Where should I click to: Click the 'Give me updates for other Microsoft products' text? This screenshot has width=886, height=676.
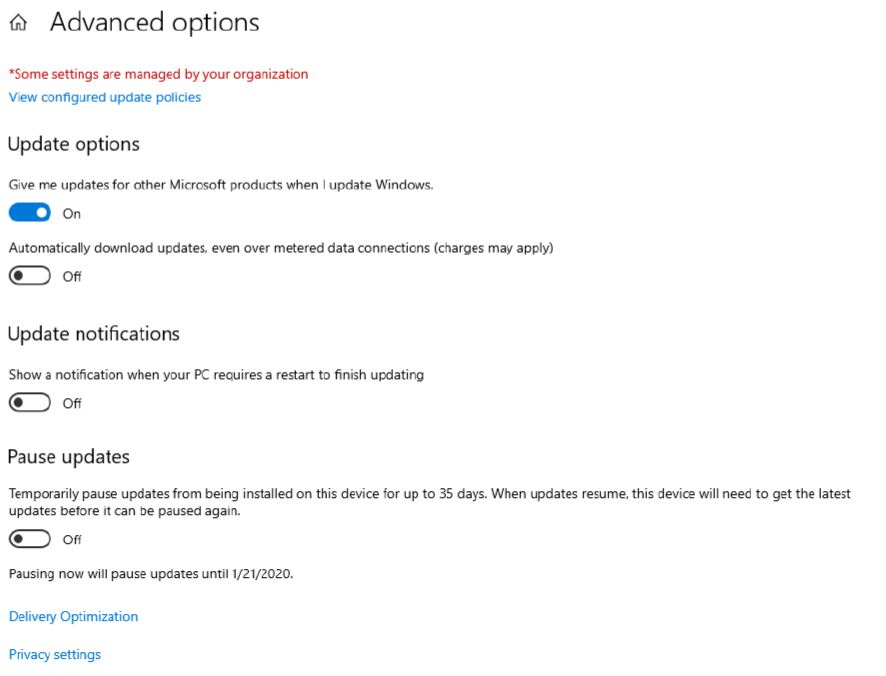221,185
